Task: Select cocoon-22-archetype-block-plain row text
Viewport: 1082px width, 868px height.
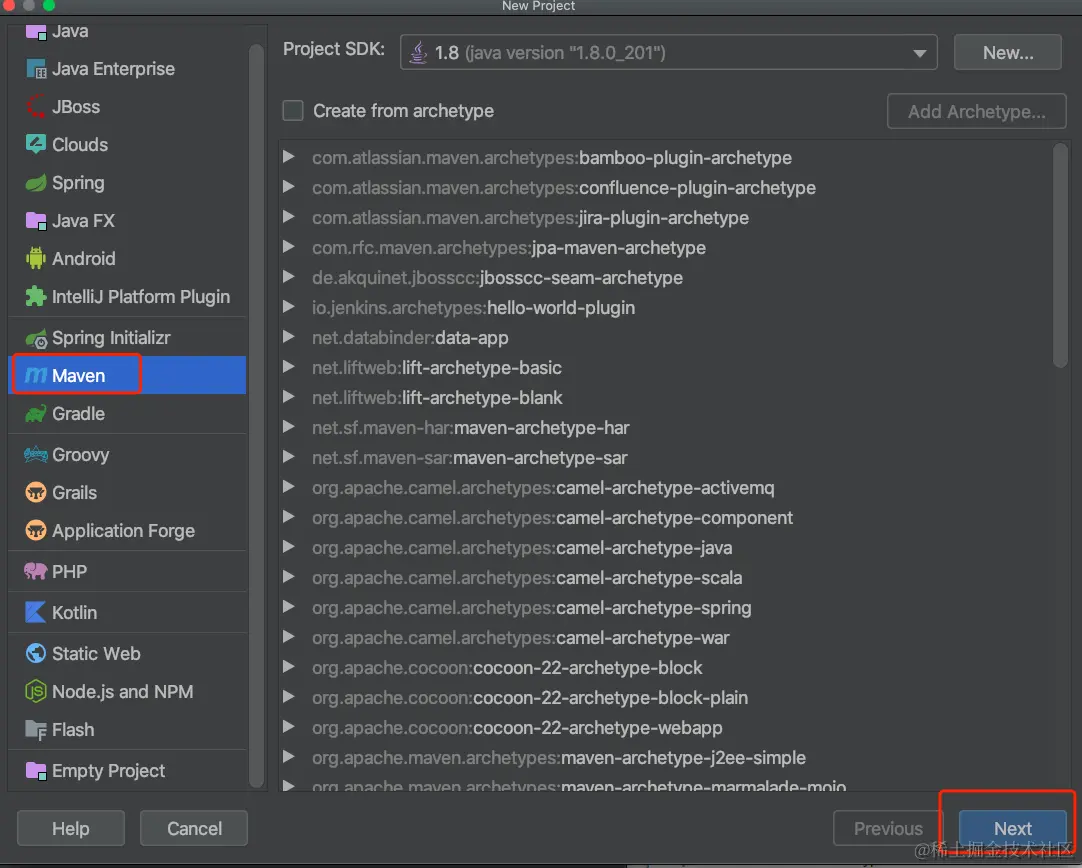Action: pyautogui.click(x=530, y=698)
